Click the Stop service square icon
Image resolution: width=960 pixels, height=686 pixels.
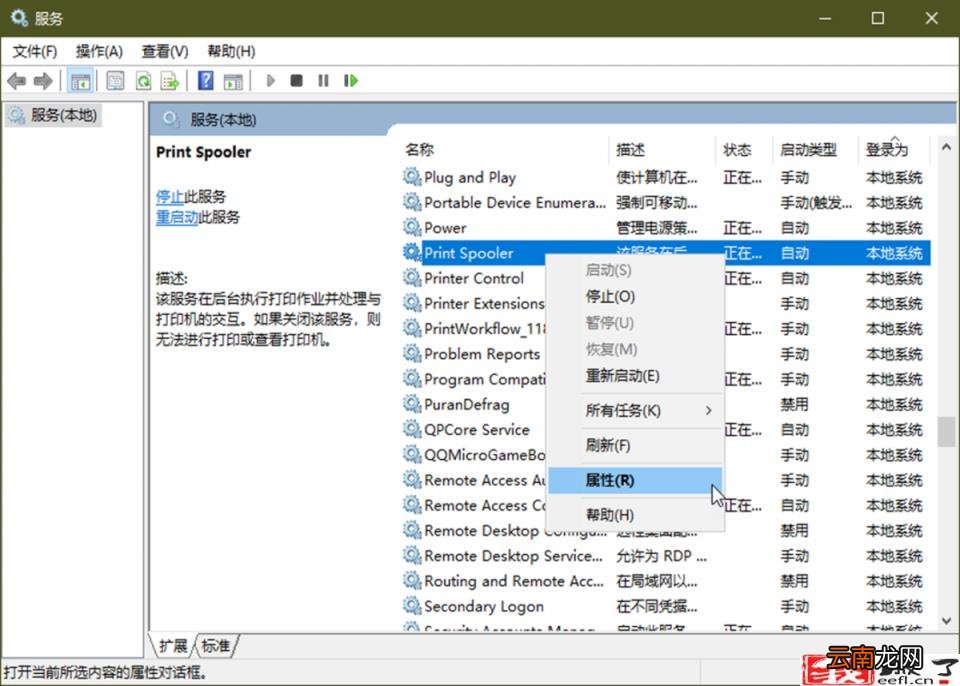click(296, 81)
